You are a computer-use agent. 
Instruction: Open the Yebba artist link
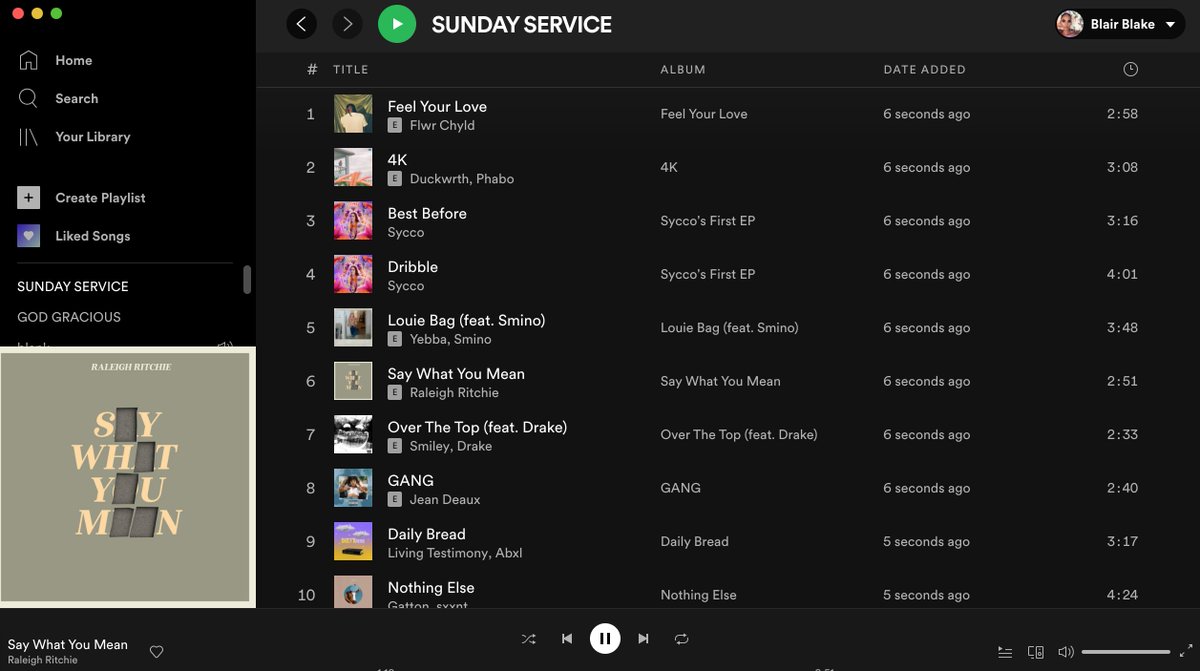tap(429, 339)
